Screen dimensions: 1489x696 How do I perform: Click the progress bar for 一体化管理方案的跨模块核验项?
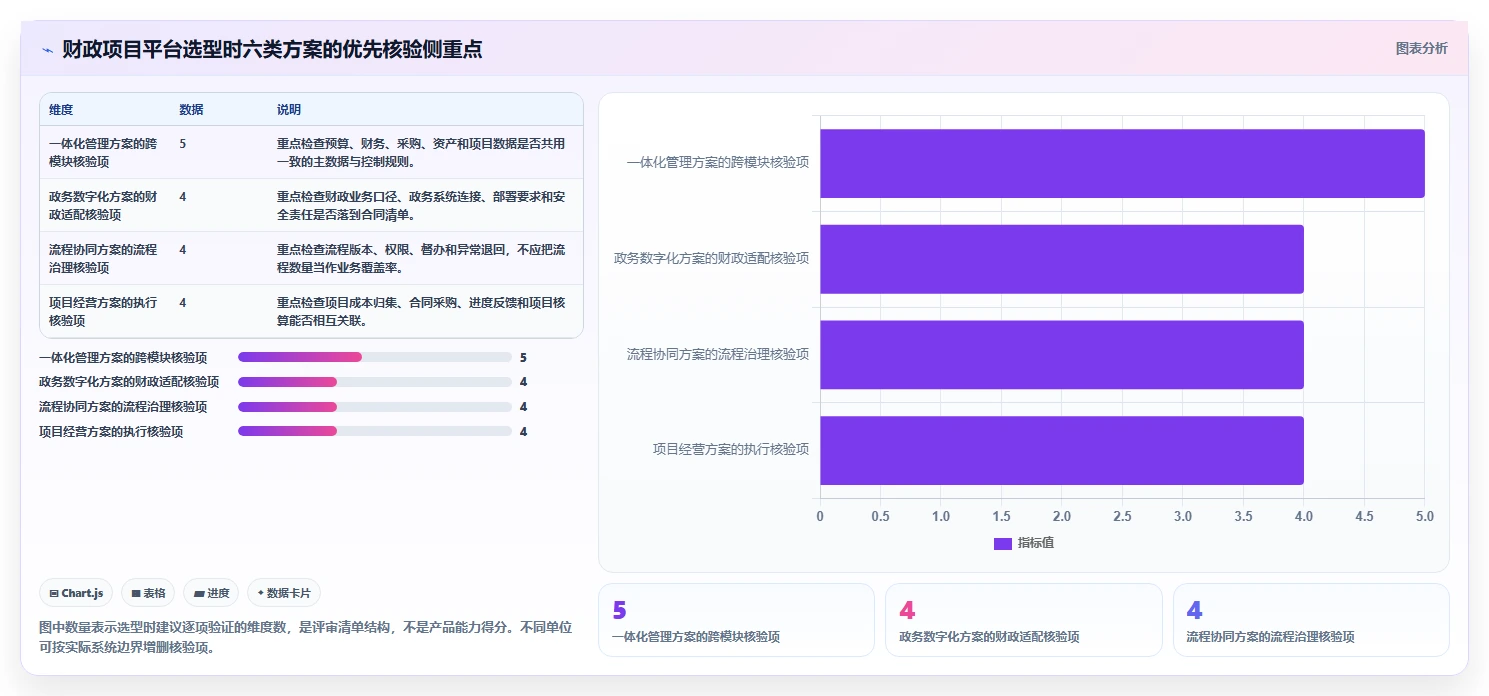tap(375, 357)
